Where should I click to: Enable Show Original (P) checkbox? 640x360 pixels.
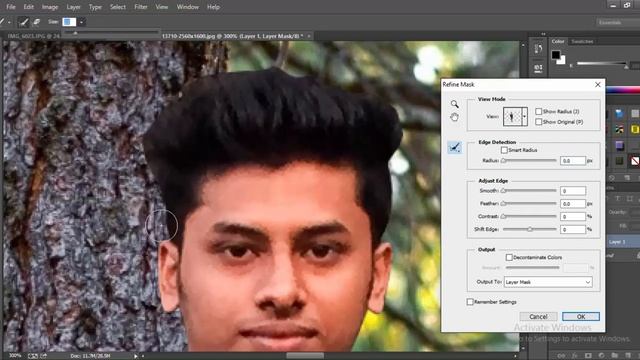(538, 122)
